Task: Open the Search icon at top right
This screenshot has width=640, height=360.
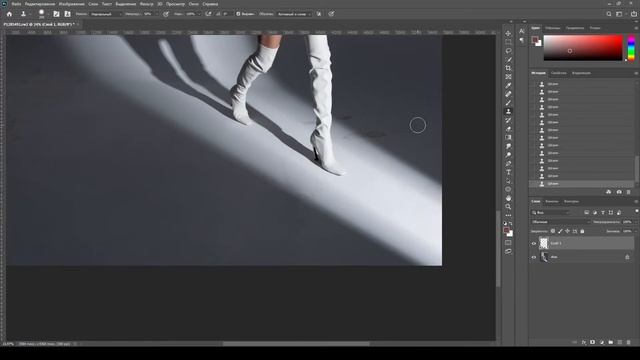Action: (609, 14)
